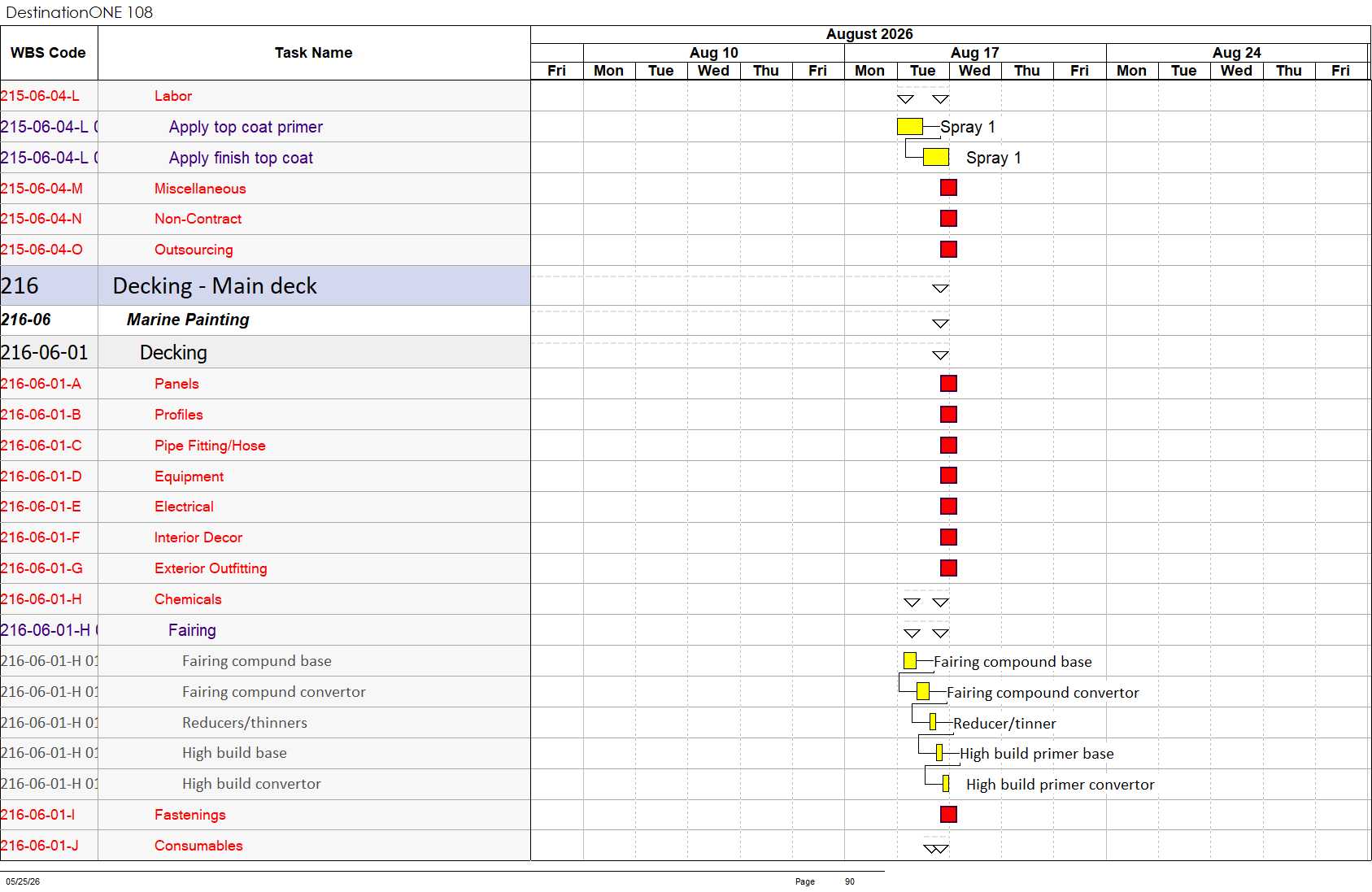Select the Electrical task name

coord(184,507)
